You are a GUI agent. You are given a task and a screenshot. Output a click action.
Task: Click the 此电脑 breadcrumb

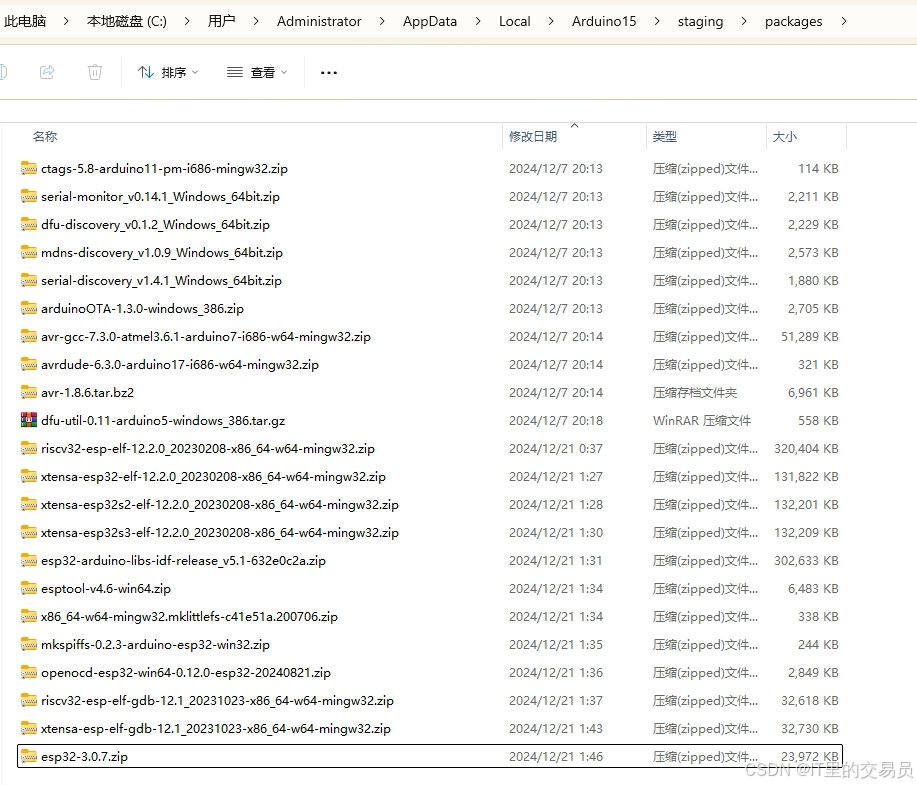click(x=25, y=21)
